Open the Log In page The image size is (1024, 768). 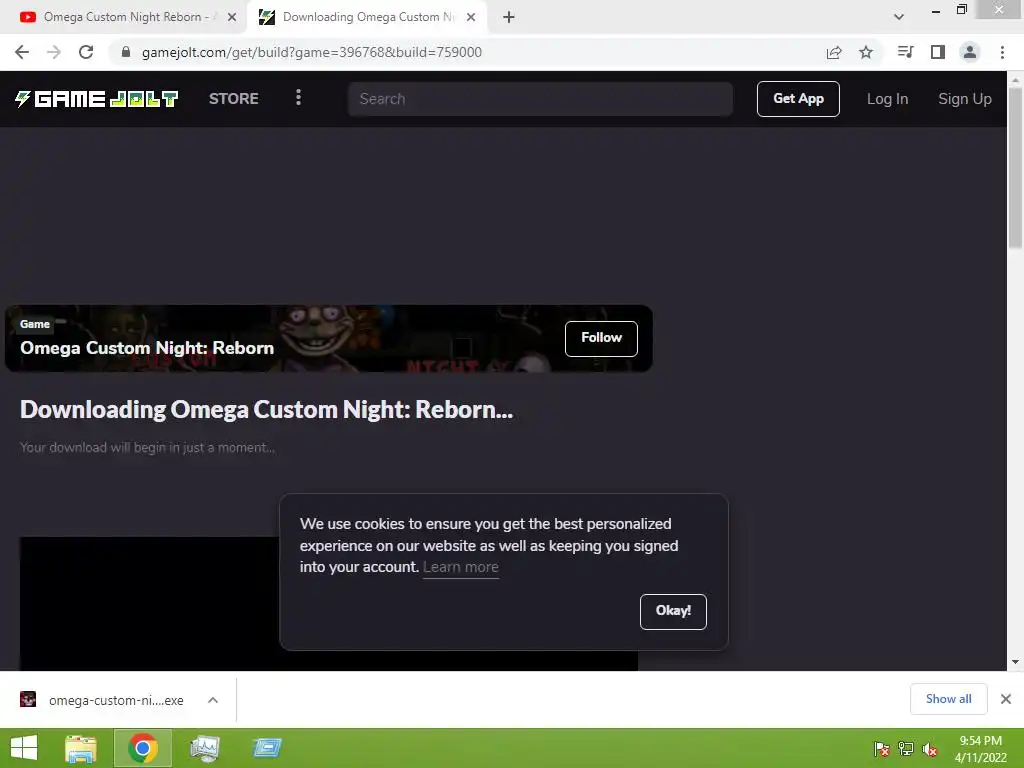pyautogui.click(x=887, y=99)
